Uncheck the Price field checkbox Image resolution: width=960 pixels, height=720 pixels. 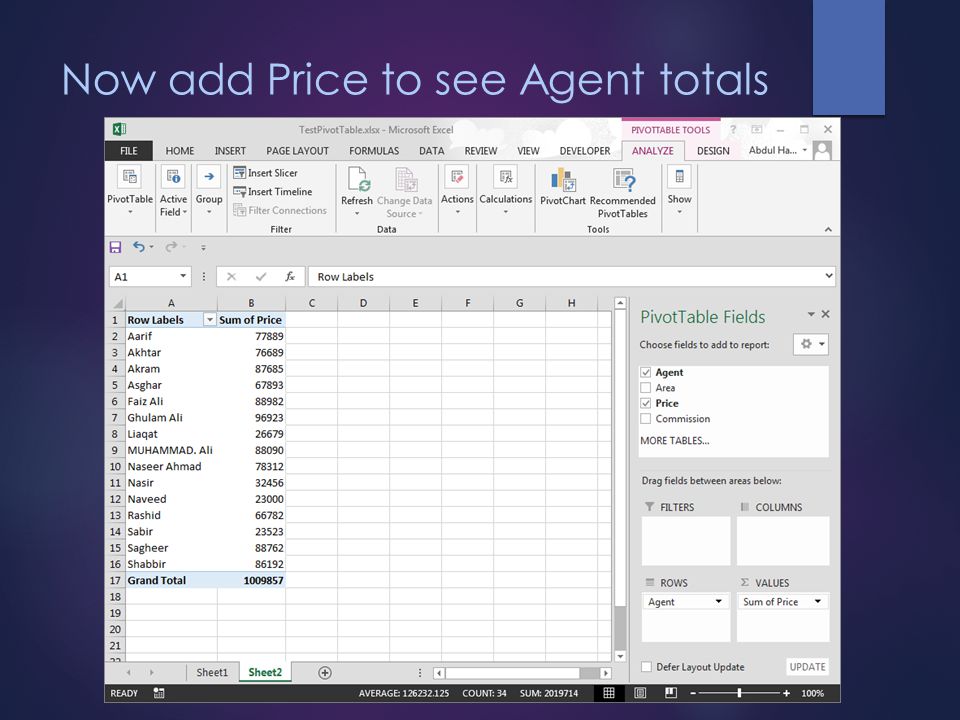coord(645,403)
